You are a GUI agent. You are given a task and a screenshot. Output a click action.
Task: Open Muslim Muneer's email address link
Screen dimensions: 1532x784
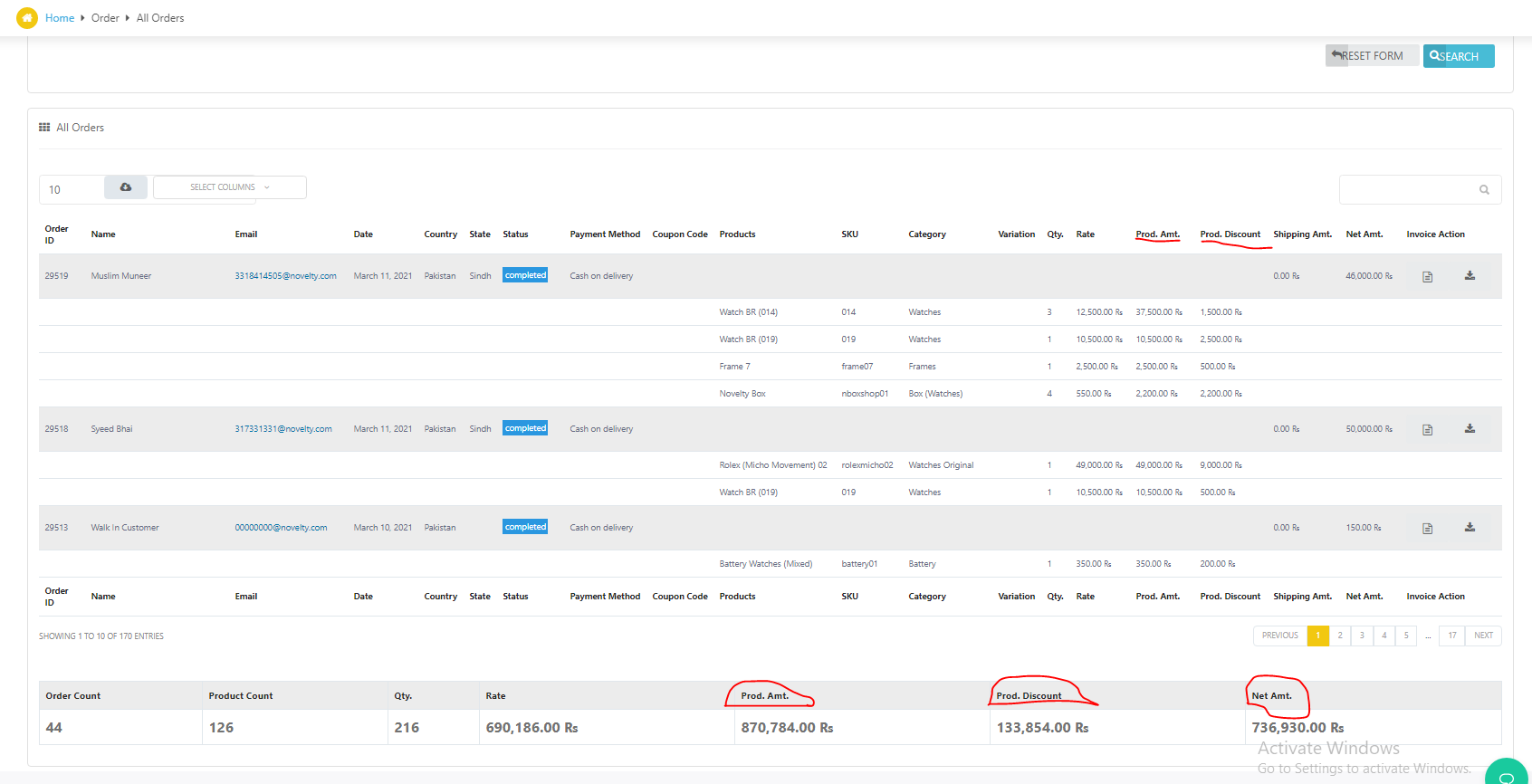tap(285, 276)
